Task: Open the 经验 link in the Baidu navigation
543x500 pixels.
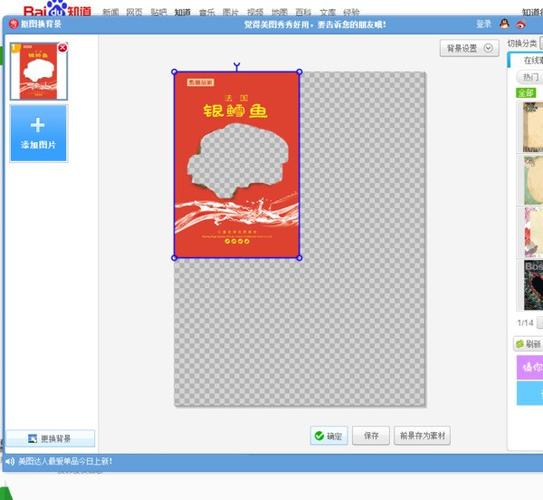Action: click(351, 12)
